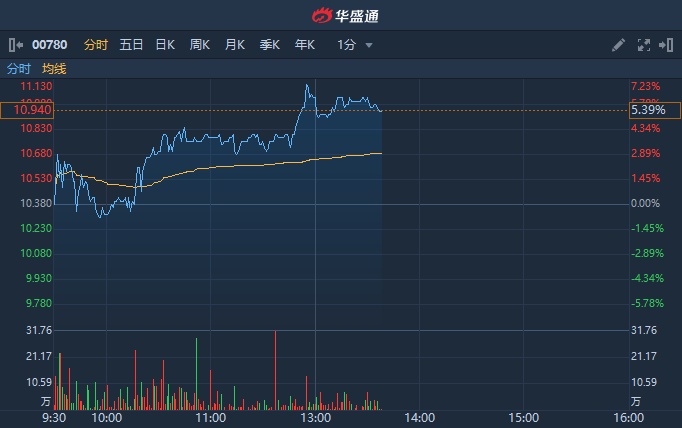Toggle the 均线 average line legend
Screen dimensions: 682x428
(x=54, y=69)
